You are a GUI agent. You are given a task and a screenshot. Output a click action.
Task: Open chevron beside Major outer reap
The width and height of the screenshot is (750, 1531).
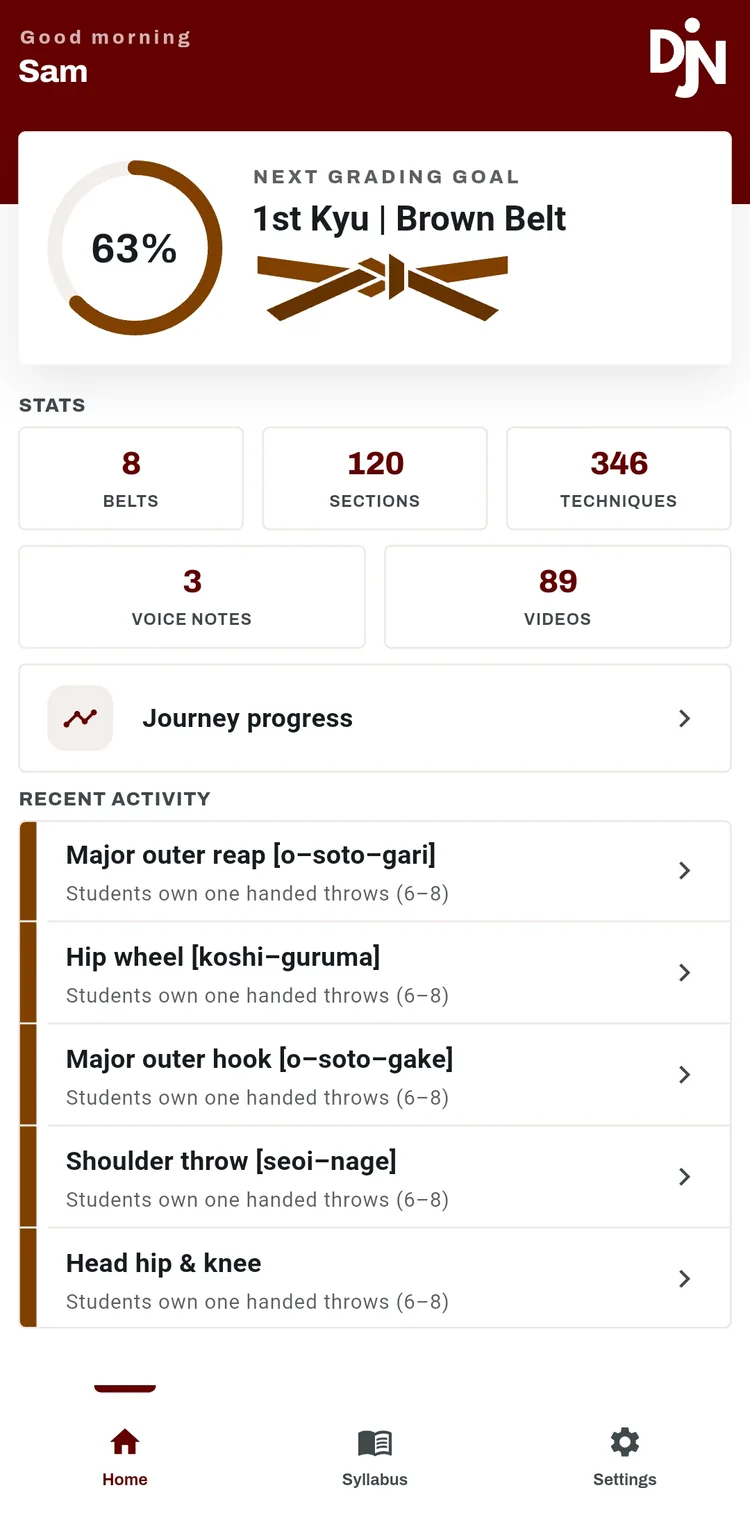685,871
